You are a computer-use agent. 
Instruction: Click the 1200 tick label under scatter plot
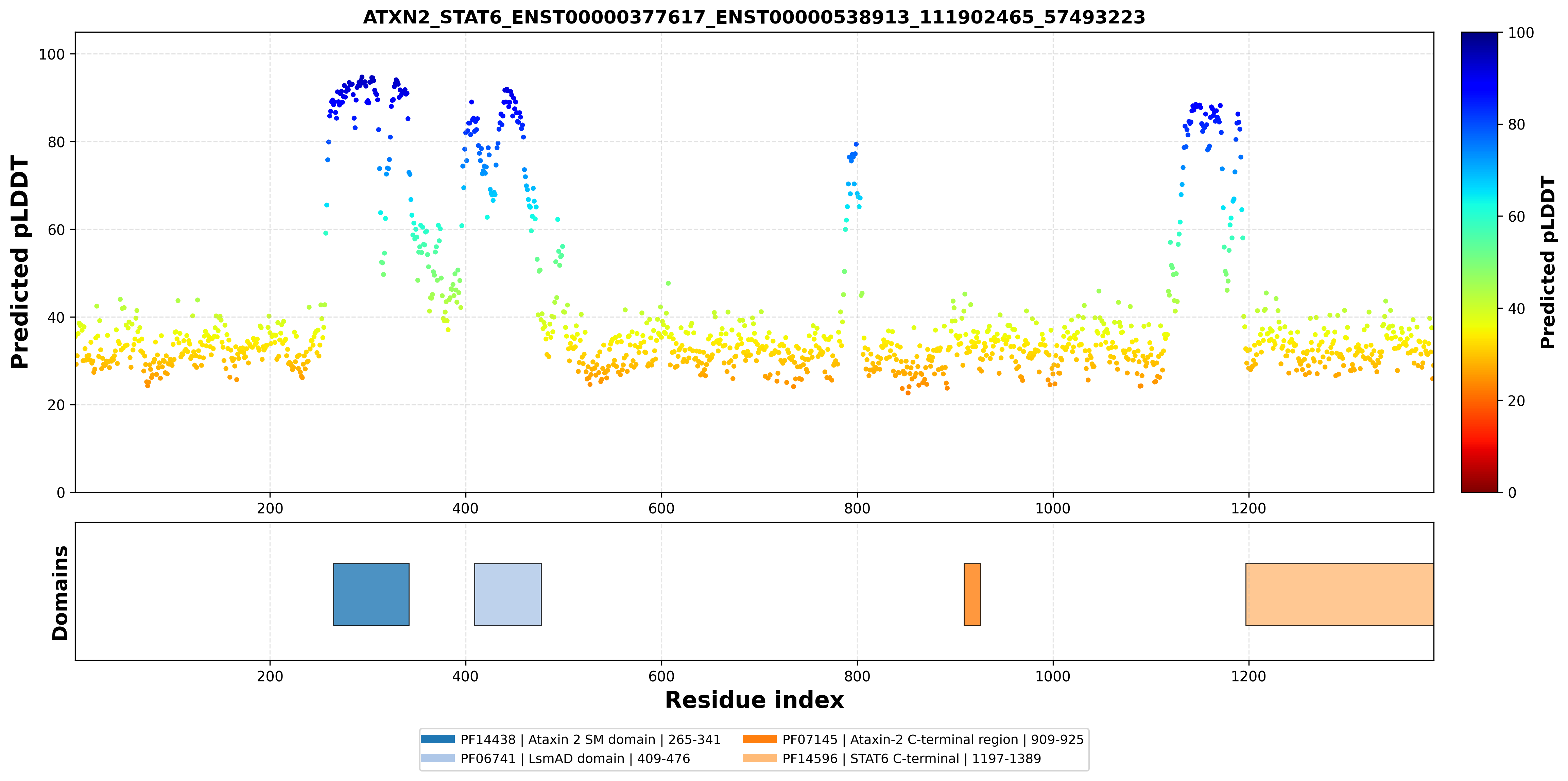pos(1248,508)
